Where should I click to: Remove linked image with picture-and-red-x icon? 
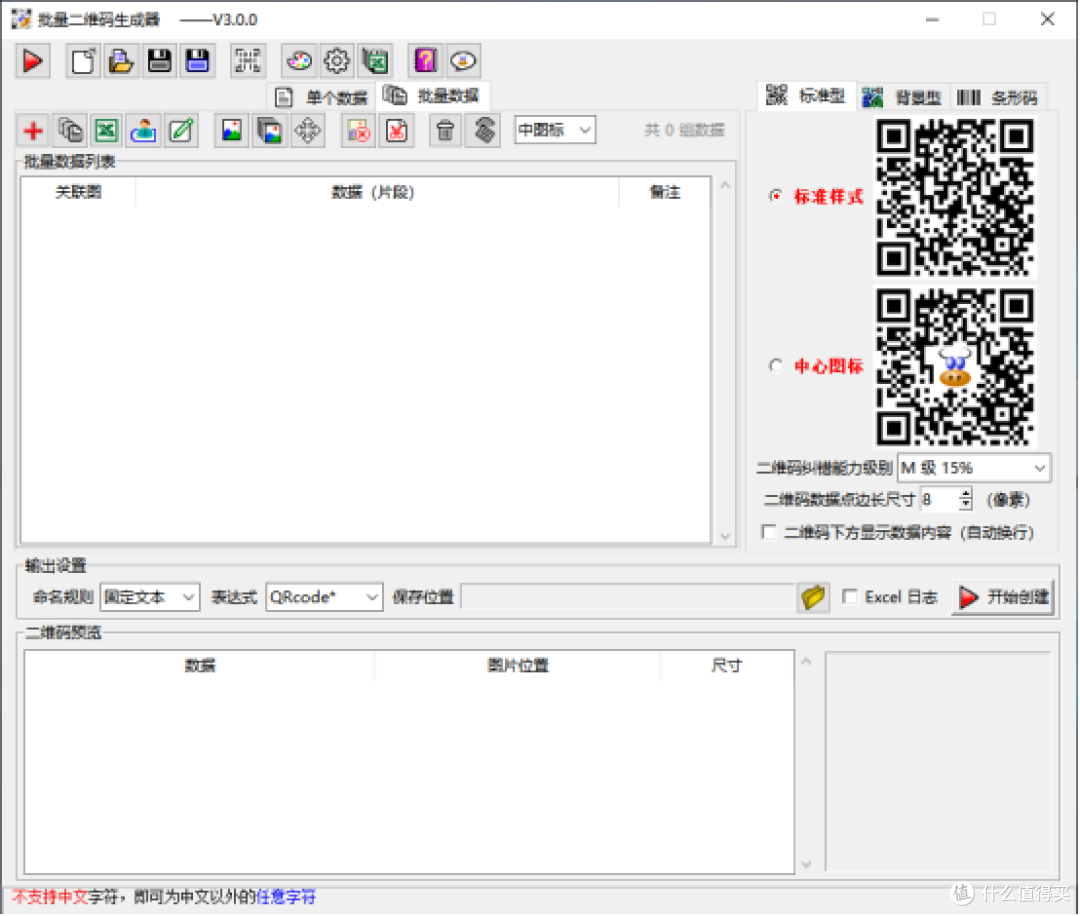coord(359,130)
